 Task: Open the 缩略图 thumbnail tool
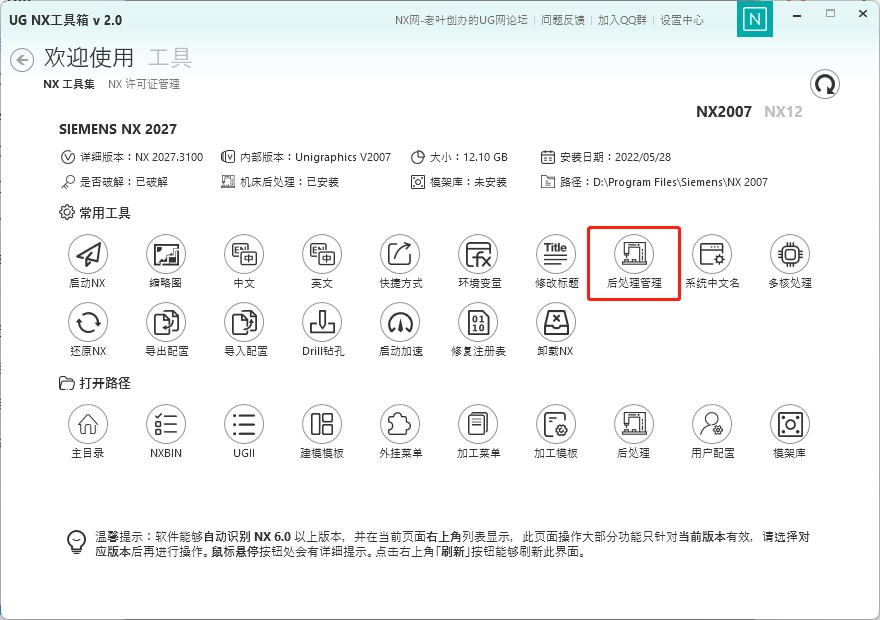pyautogui.click(x=166, y=255)
